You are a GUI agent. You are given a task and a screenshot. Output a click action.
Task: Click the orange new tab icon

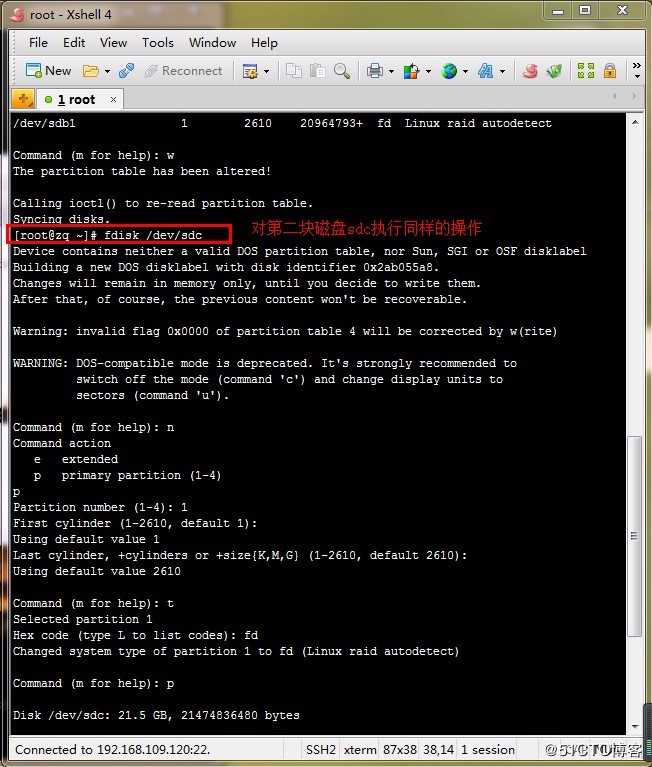[x=23, y=99]
